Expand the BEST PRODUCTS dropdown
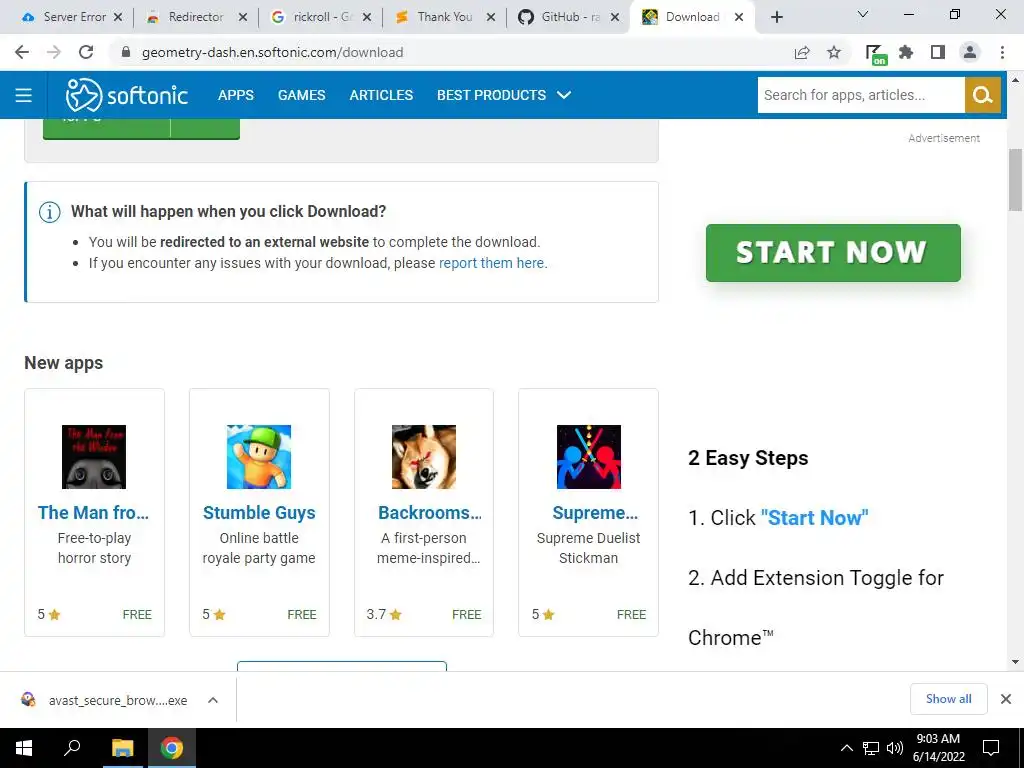 click(504, 95)
